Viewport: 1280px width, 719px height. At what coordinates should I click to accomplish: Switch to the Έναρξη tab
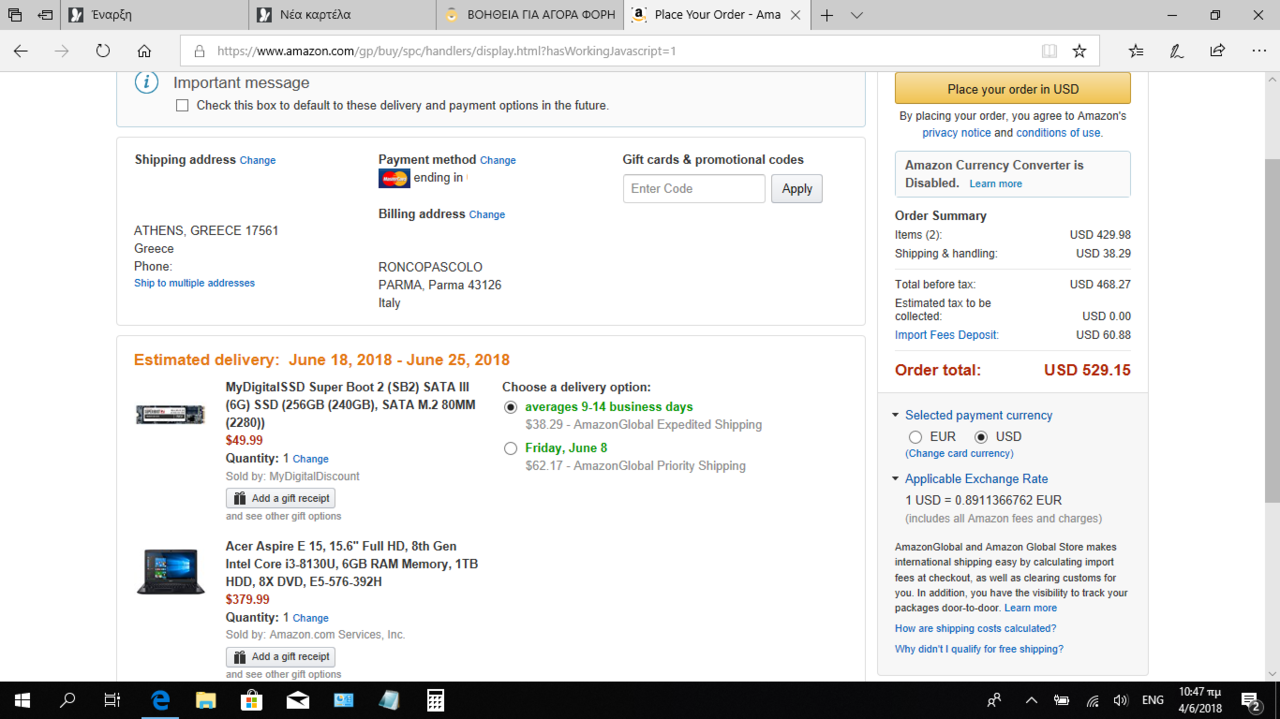(155, 15)
